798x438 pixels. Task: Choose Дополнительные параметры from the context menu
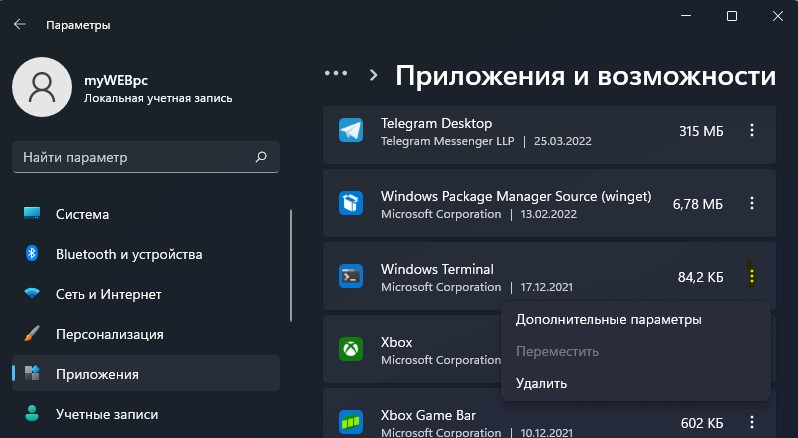click(x=609, y=320)
